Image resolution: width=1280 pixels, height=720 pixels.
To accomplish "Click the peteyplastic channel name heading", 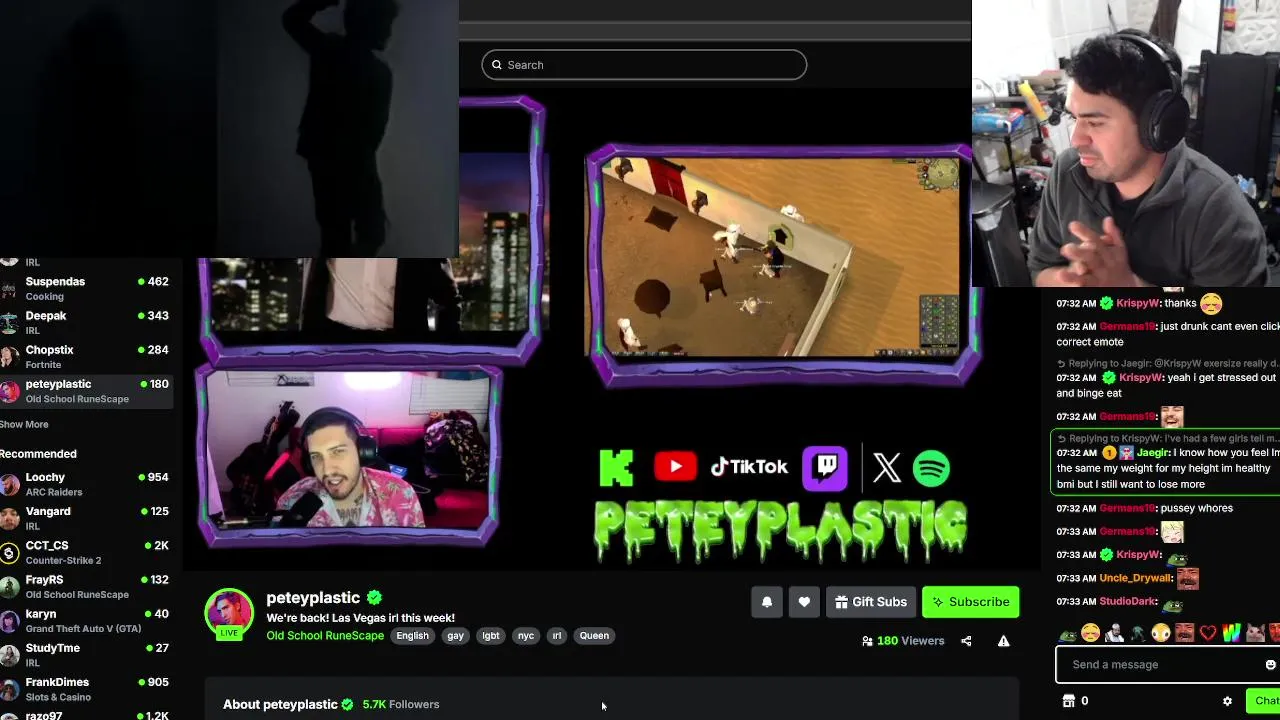I will pyautogui.click(x=313, y=598).
